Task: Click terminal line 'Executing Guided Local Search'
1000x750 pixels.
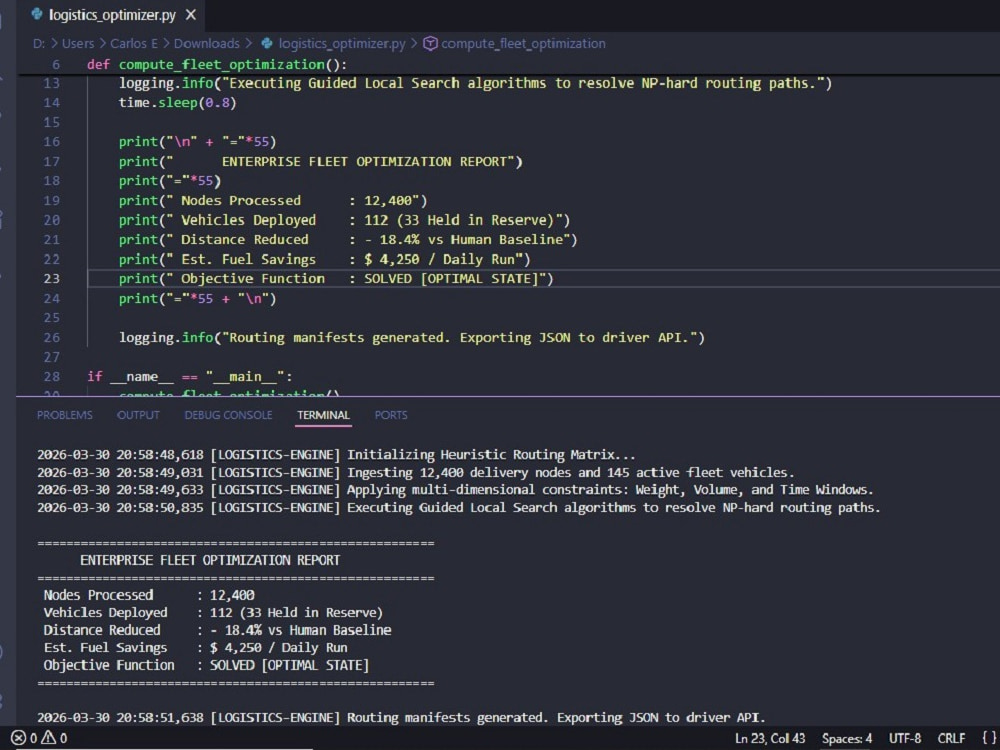Action: (458, 508)
